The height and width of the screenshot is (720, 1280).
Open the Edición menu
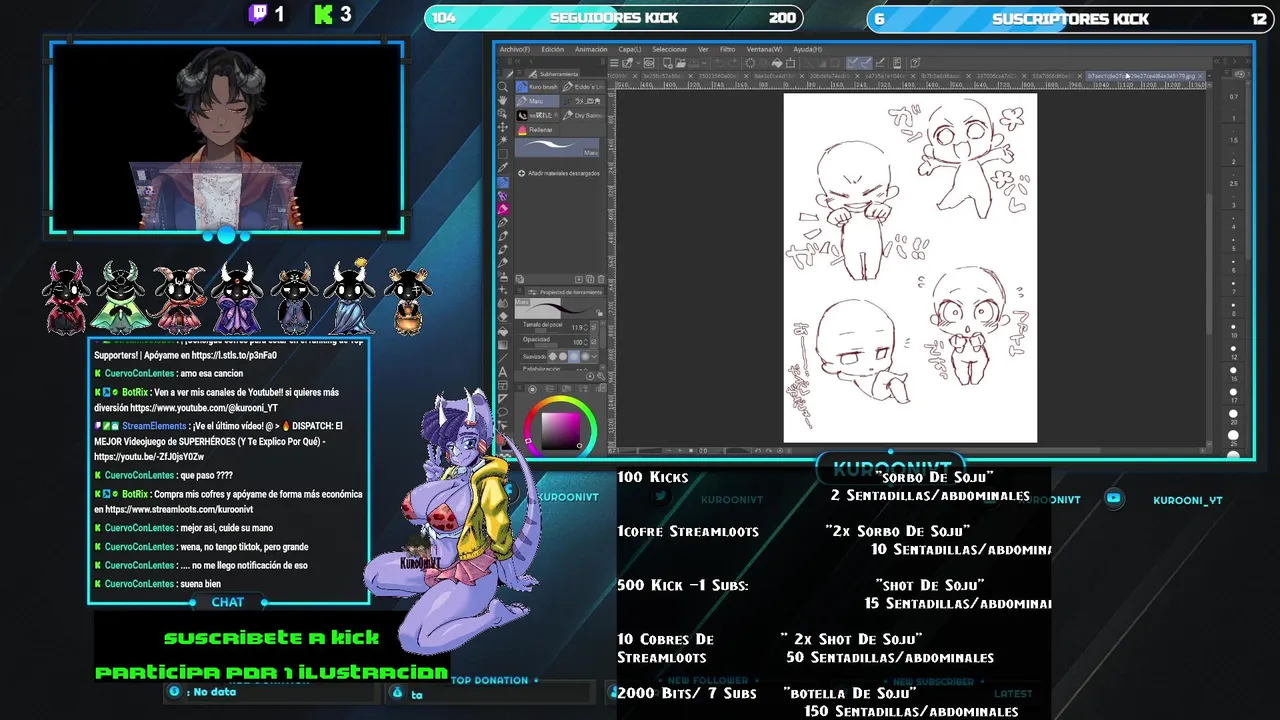pyautogui.click(x=552, y=49)
